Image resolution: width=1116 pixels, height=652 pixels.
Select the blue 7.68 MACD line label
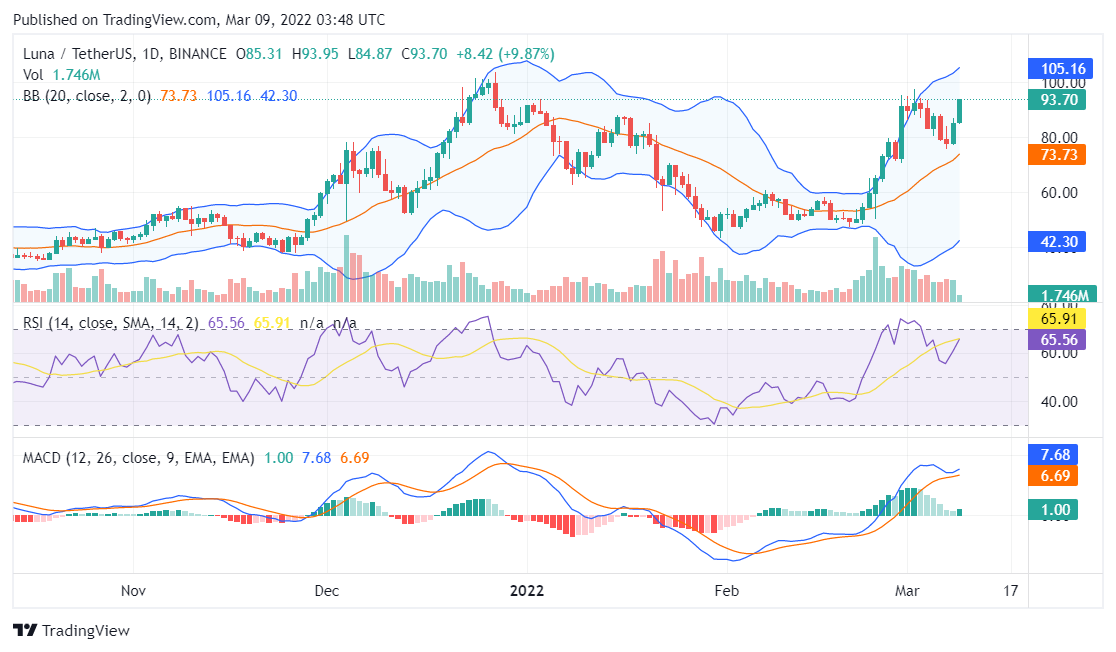pos(1056,455)
